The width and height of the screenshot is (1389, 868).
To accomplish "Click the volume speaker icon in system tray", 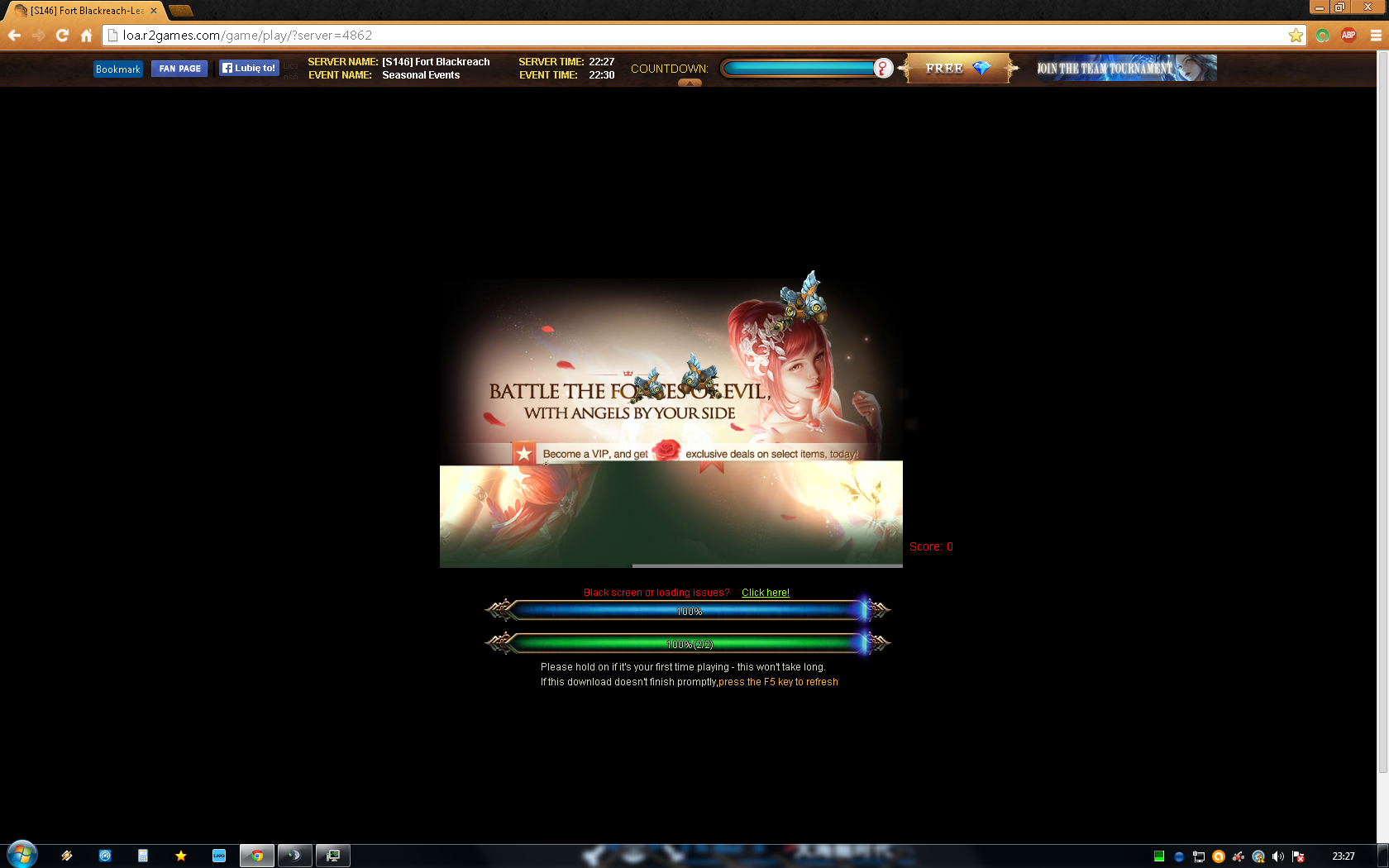I will tap(1278, 856).
